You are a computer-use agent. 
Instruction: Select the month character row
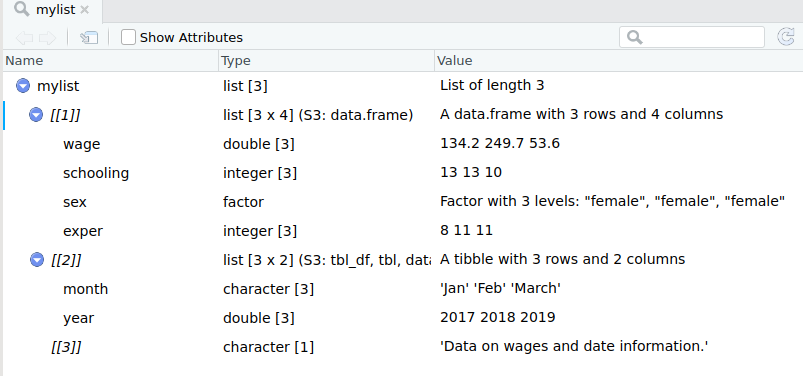[403, 289]
